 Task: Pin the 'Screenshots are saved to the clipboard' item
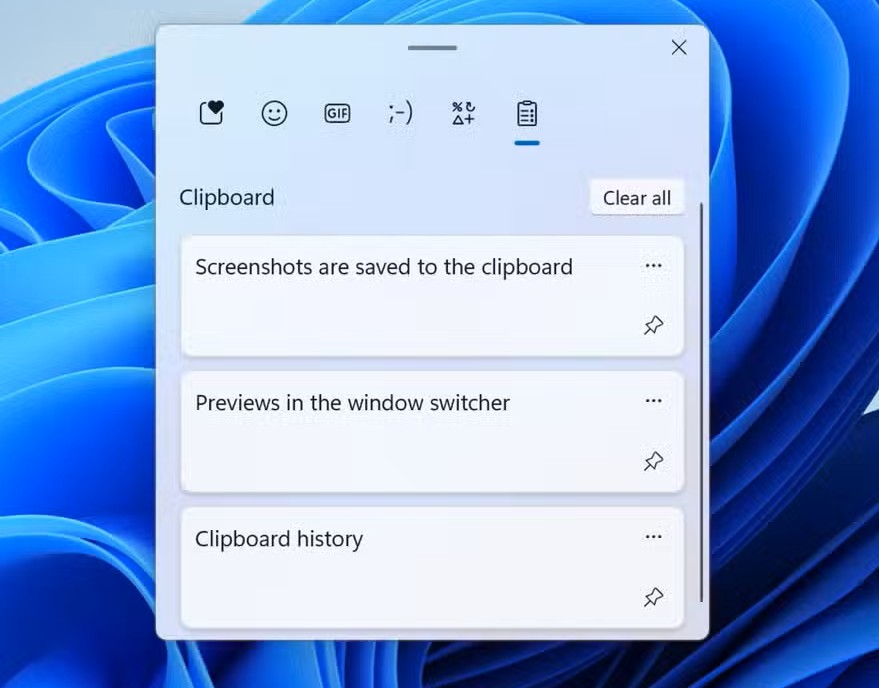point(654,325)
